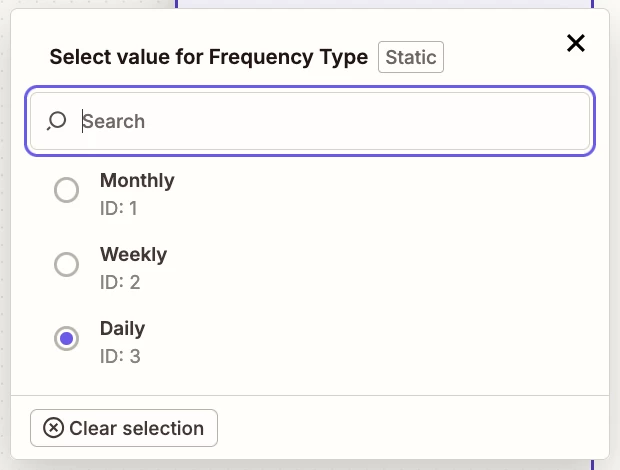
Task: Click the magnifying glass search icon
Action: (x=57, y=121)
